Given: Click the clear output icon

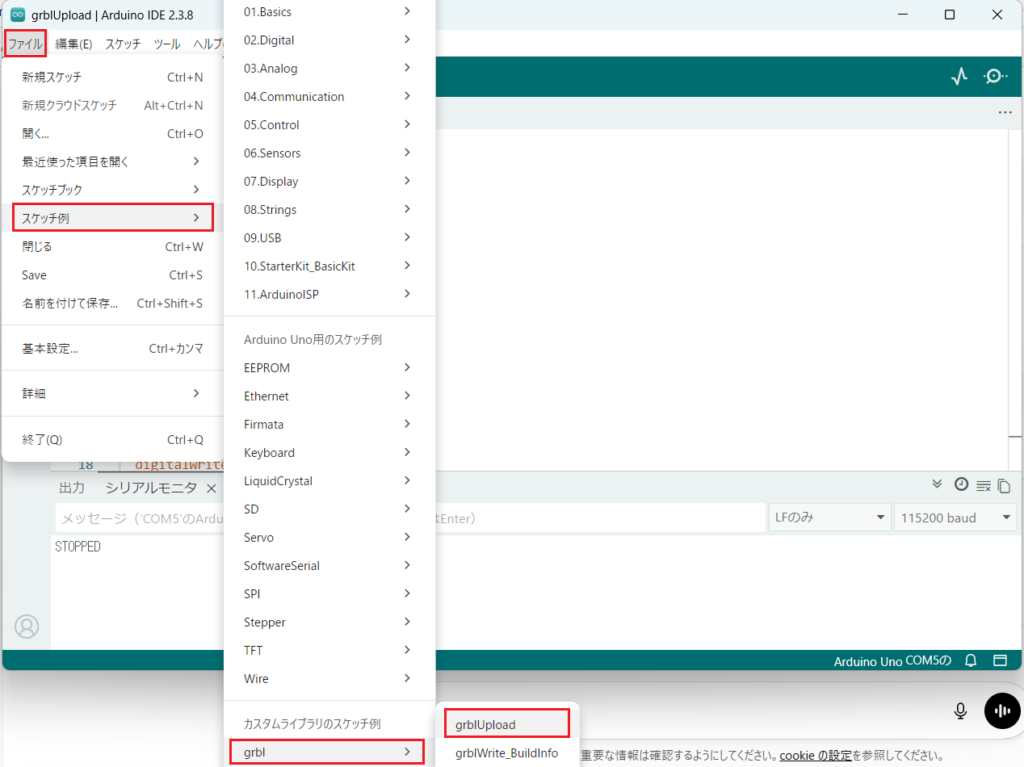Looking at the screenshot, I should pos(983,486).
